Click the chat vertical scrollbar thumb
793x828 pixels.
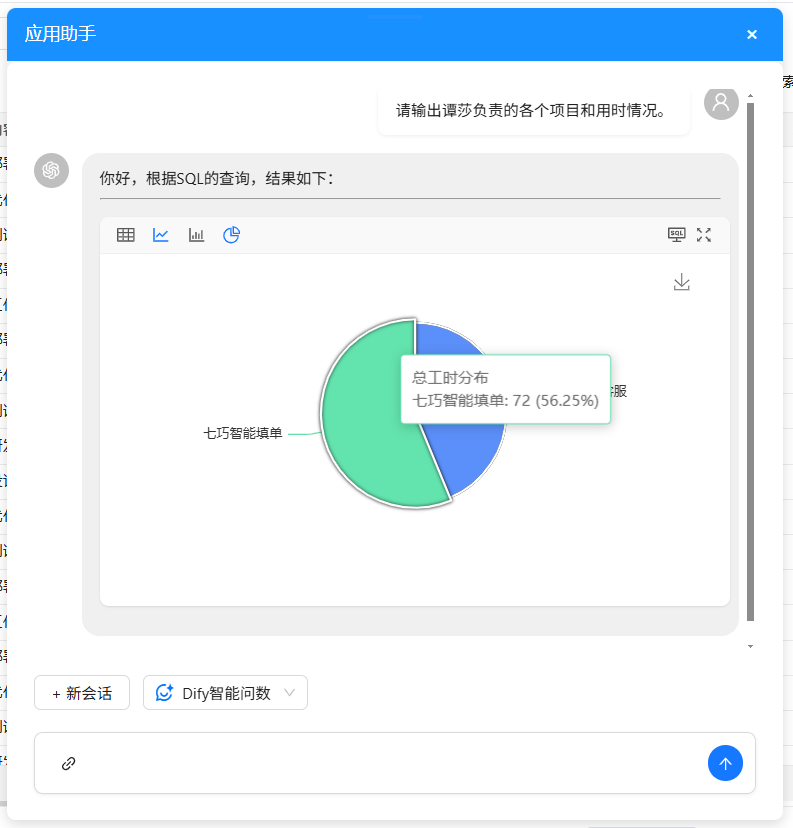[750, 360]
